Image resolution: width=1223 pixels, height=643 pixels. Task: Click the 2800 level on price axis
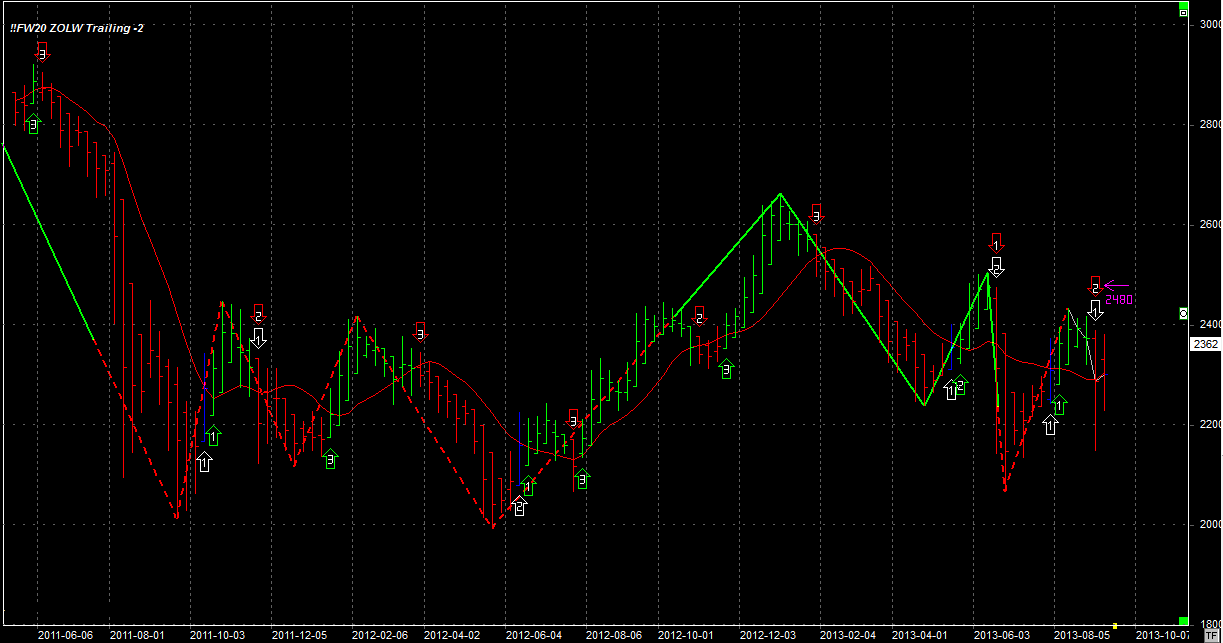pyautogui.click(x=1207, y=125)
